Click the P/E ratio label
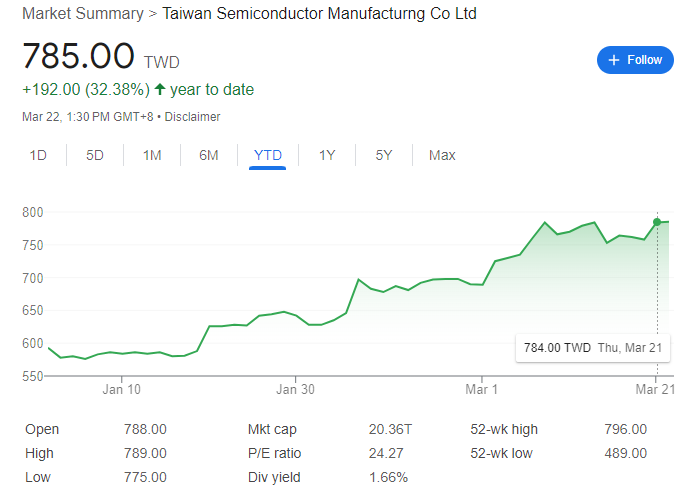 point(274,453)
